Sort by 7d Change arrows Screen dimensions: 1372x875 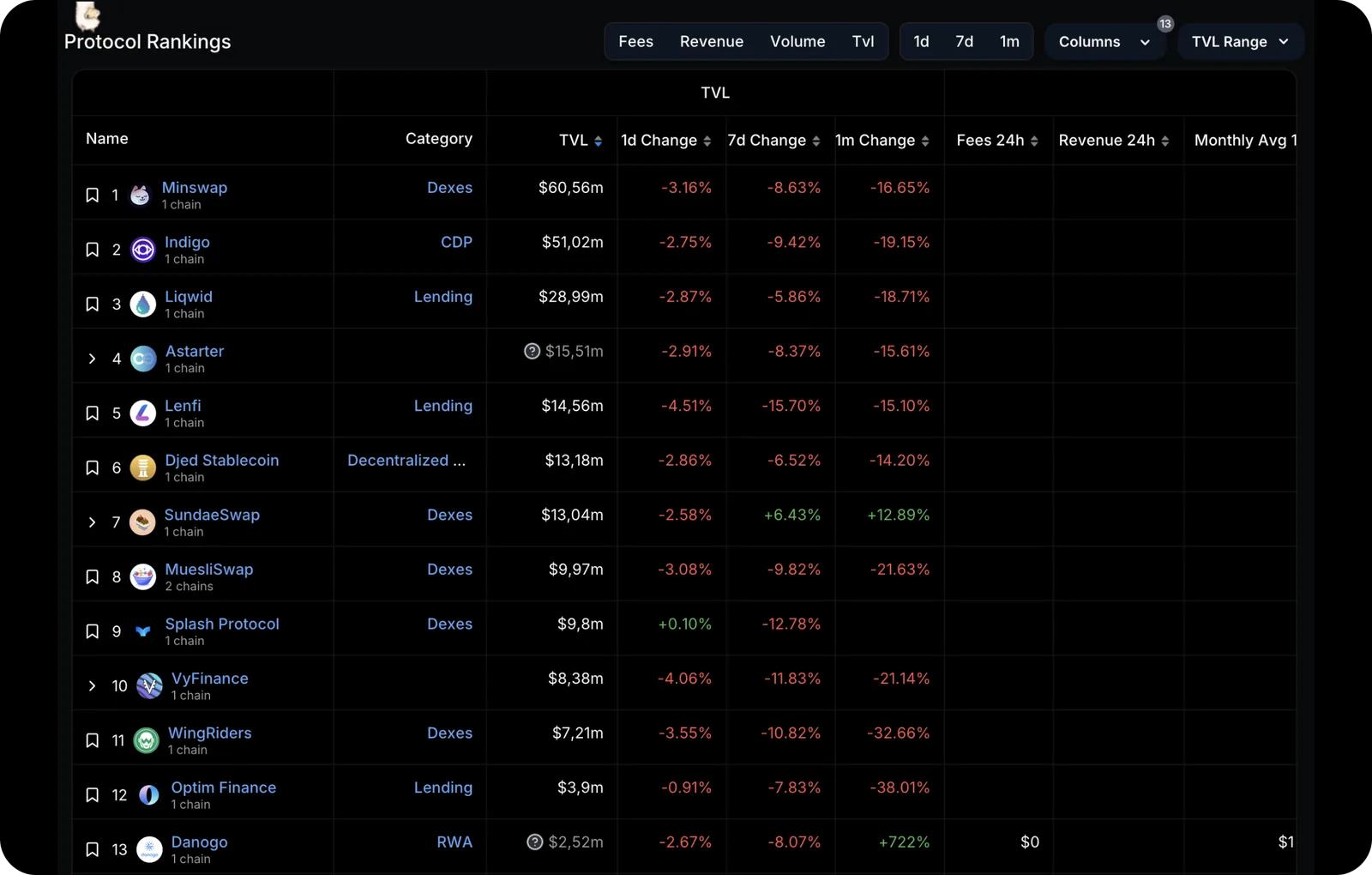pyautogui.click(x=816, y=142)
